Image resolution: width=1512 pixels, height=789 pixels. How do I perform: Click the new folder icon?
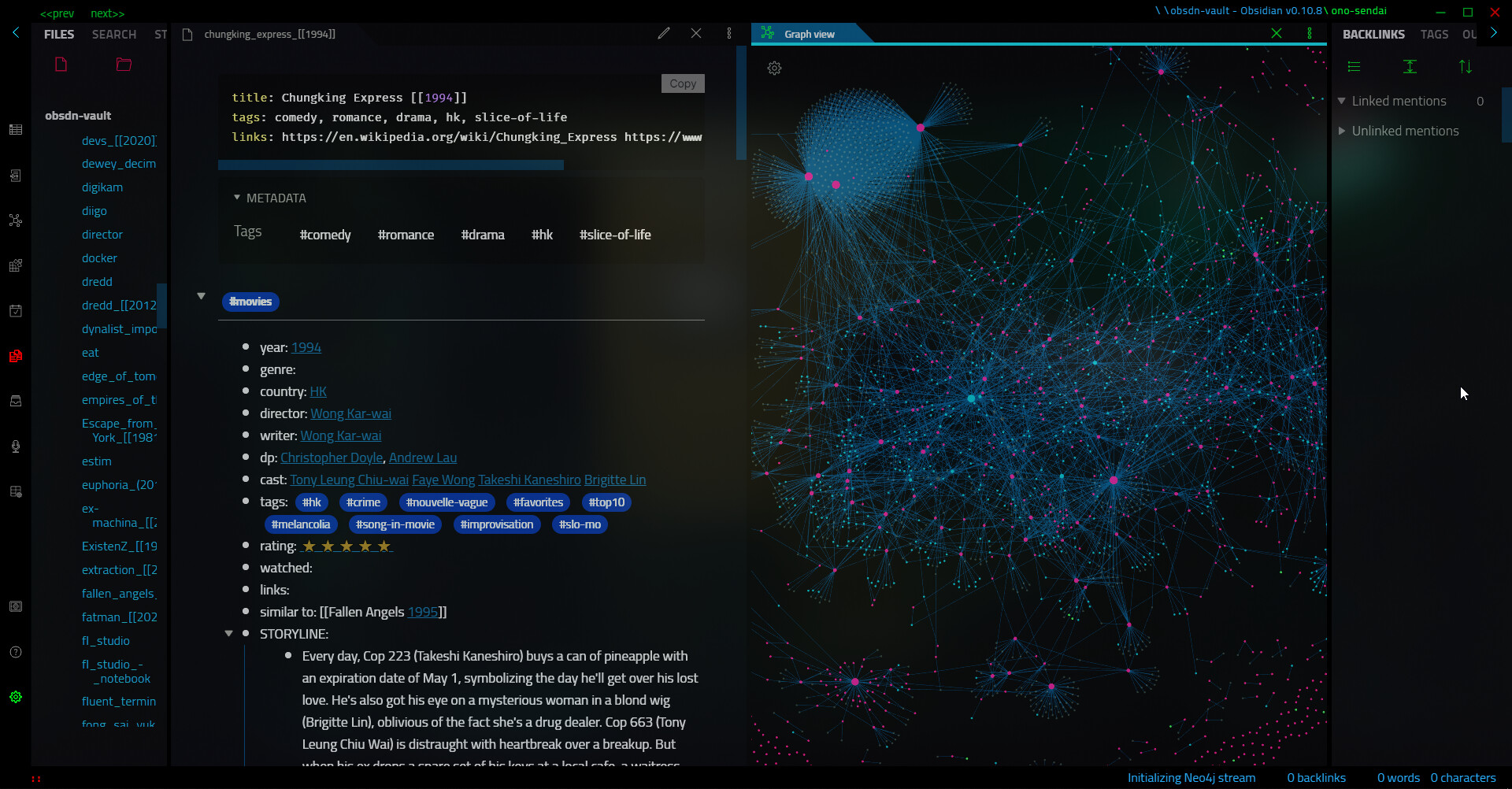click(124, 65)
